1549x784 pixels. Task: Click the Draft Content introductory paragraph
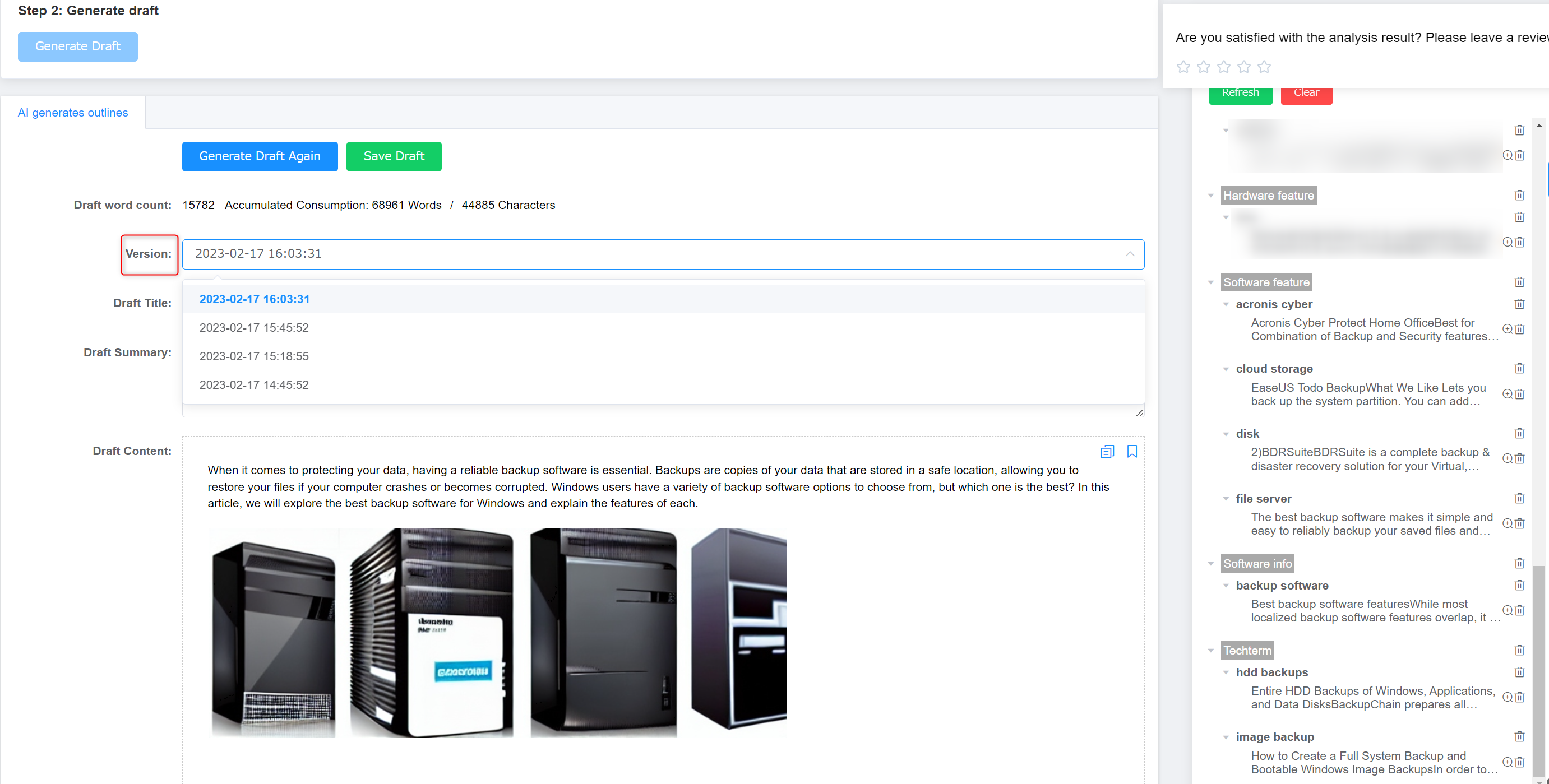[658, 487]
